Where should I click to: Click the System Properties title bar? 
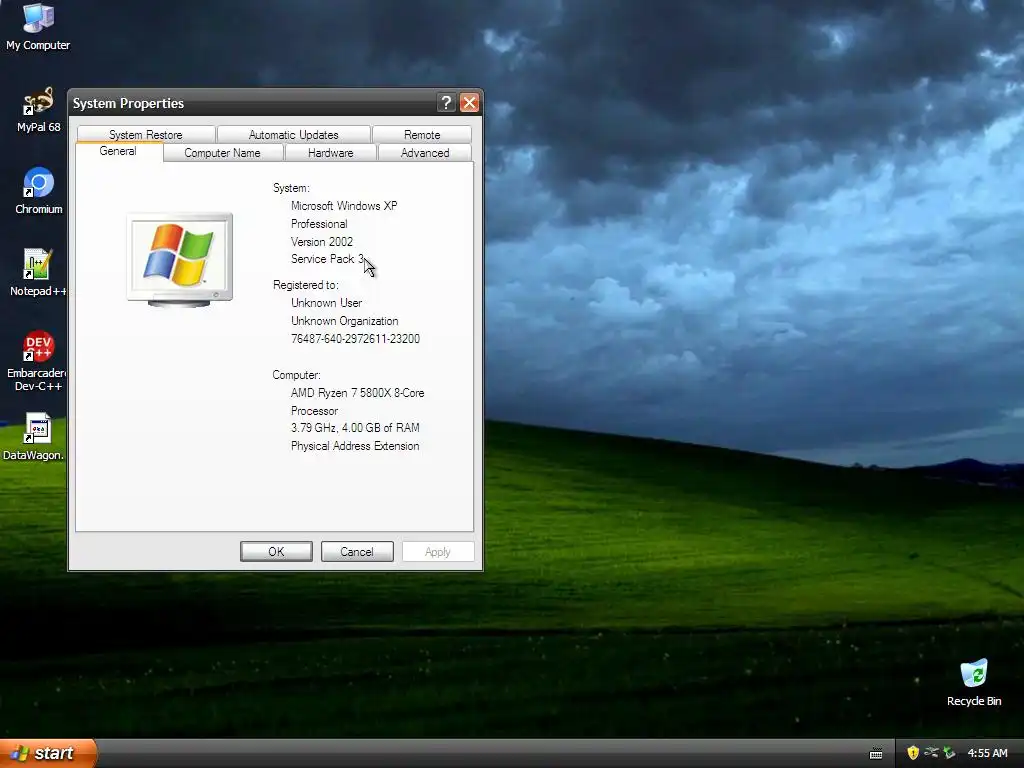coord(251,103)
